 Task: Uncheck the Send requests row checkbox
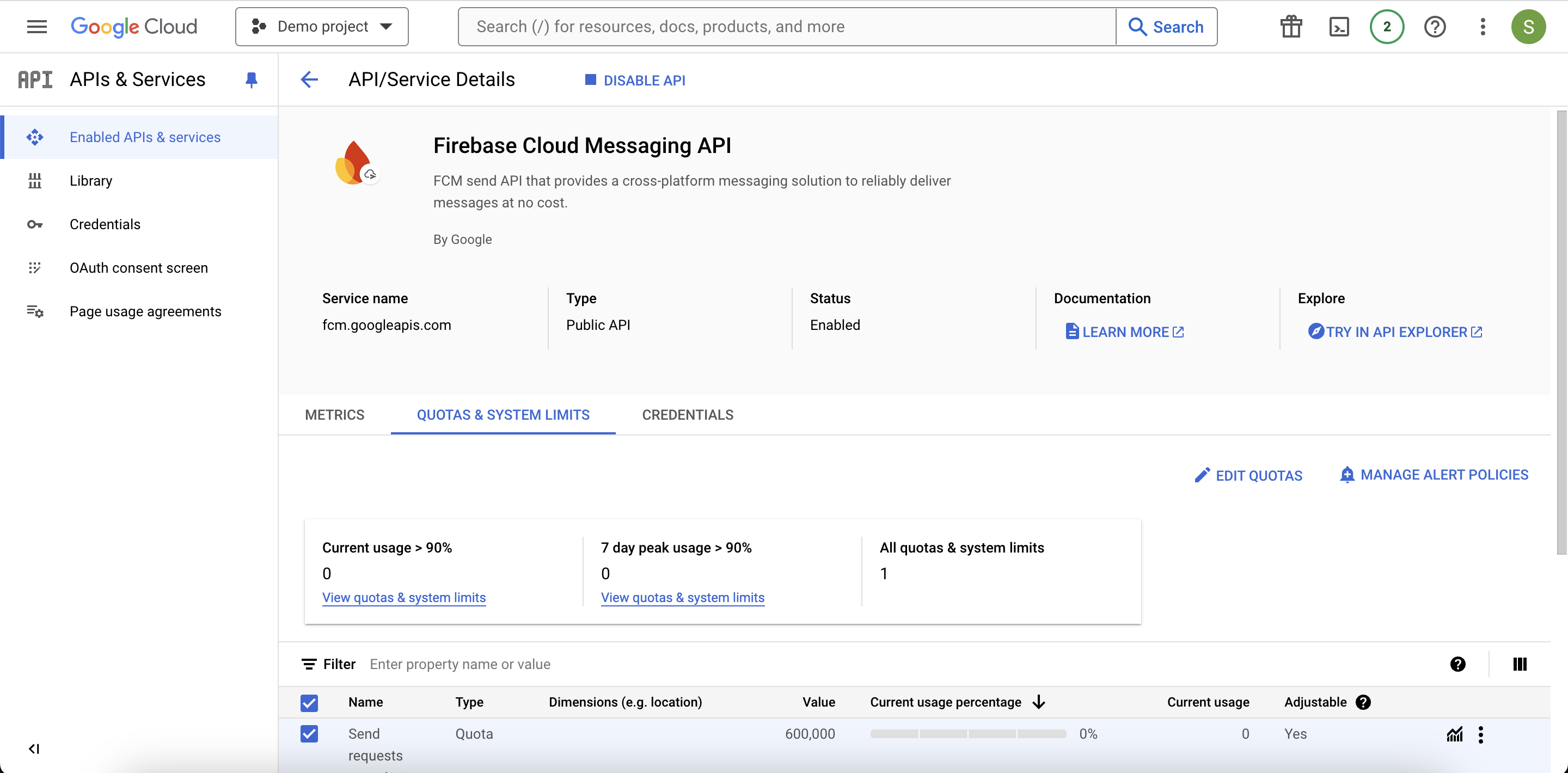coord(309,734)
